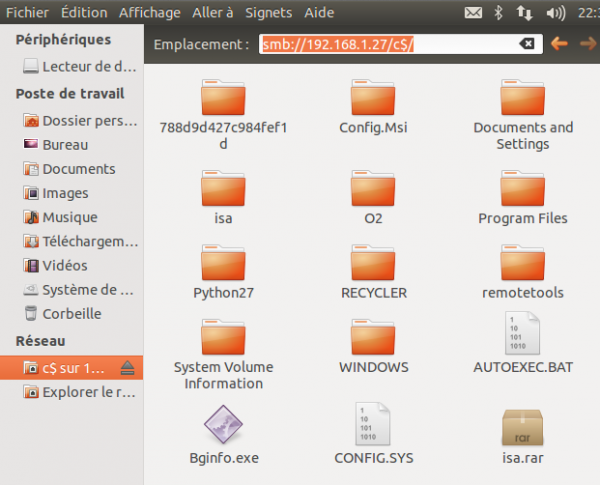Open the Python27 folder
600x485 pixels.
point(223,263)
